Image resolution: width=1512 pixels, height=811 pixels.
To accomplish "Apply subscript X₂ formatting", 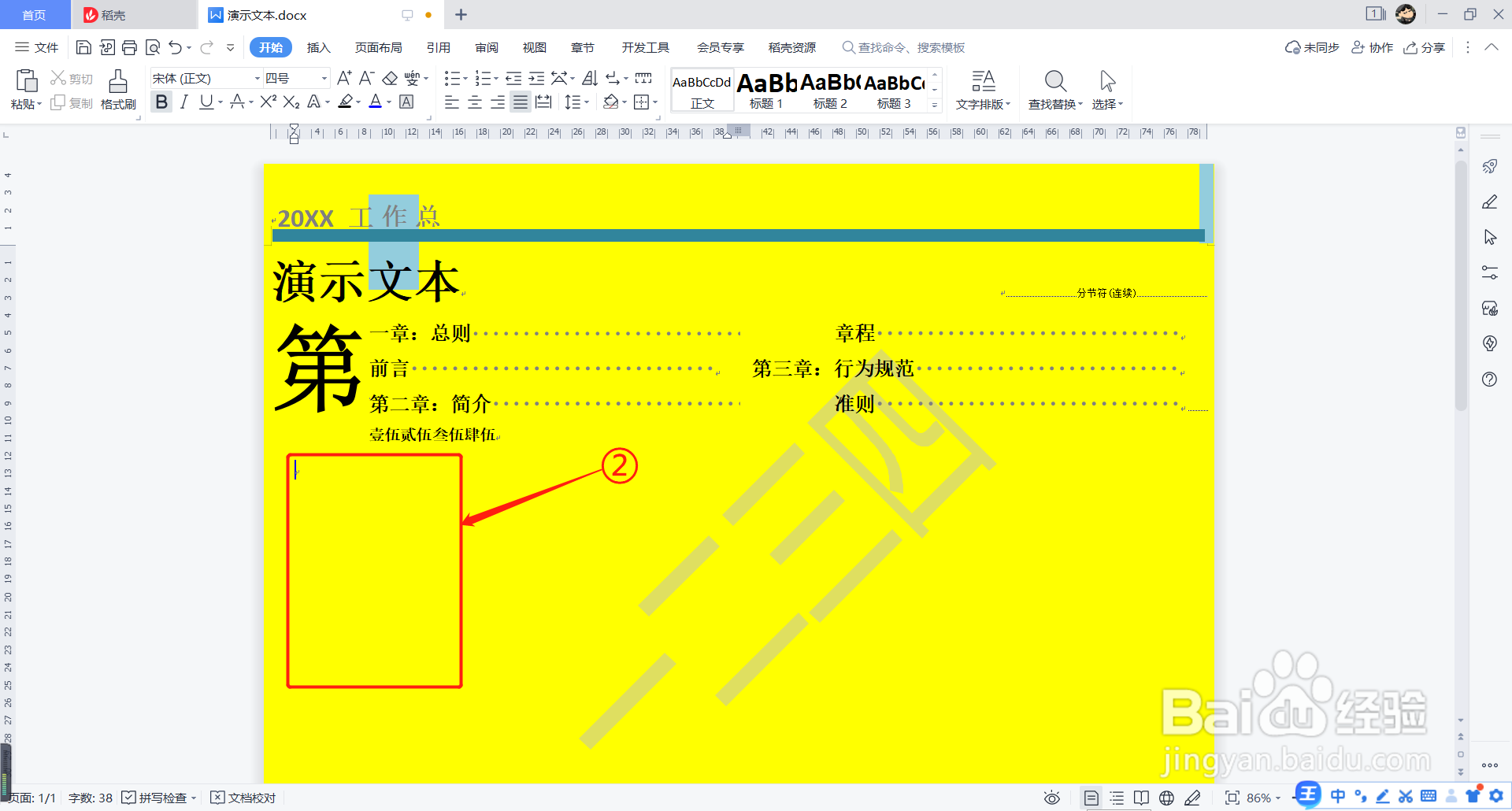I will pyautogui.click(x=291, y=102).
